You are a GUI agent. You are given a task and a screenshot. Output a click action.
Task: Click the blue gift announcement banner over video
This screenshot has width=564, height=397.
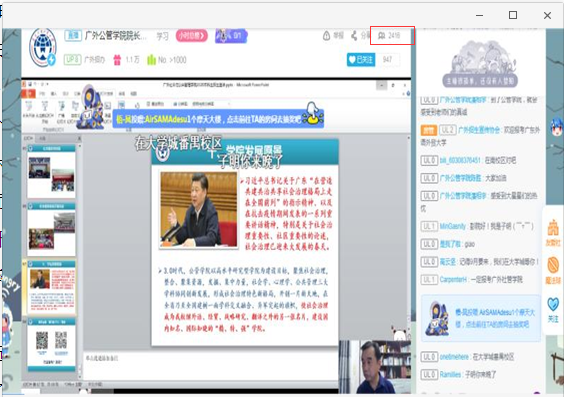coord(218,119)
